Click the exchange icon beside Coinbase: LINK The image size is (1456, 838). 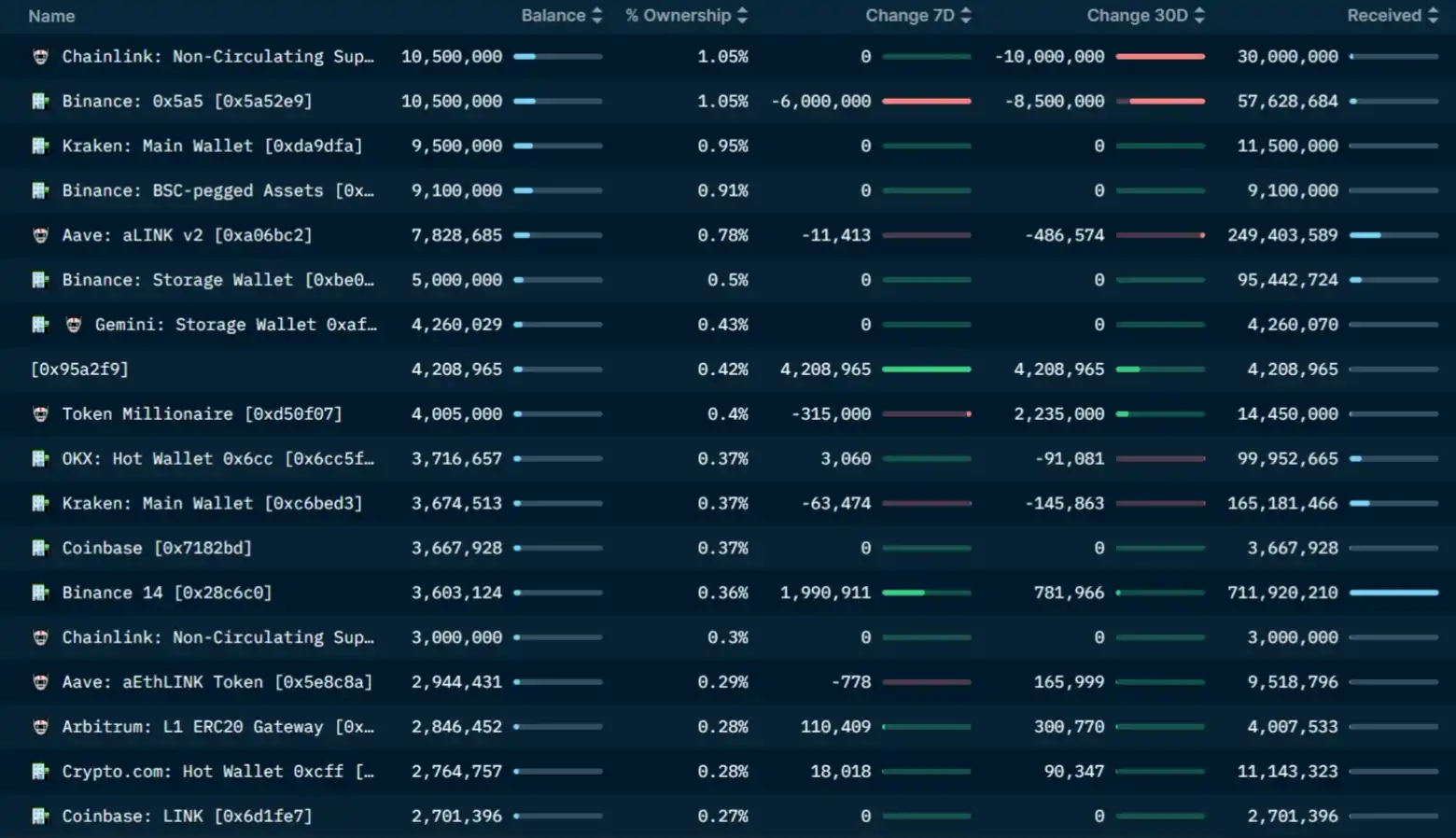(40, 817)
